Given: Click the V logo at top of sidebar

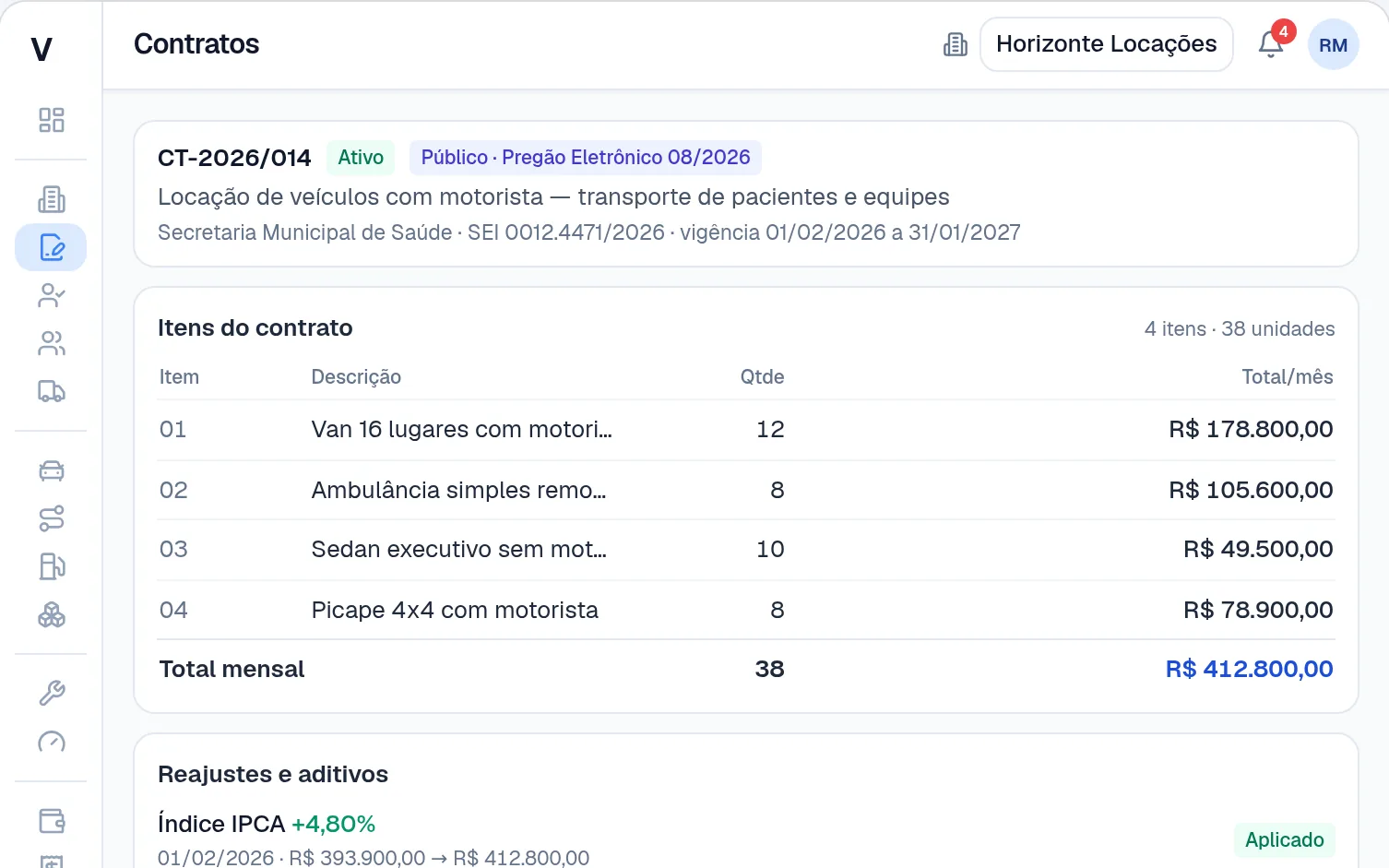Looking at the screenshot, I should pyautogui.click(x=42, y=48).
